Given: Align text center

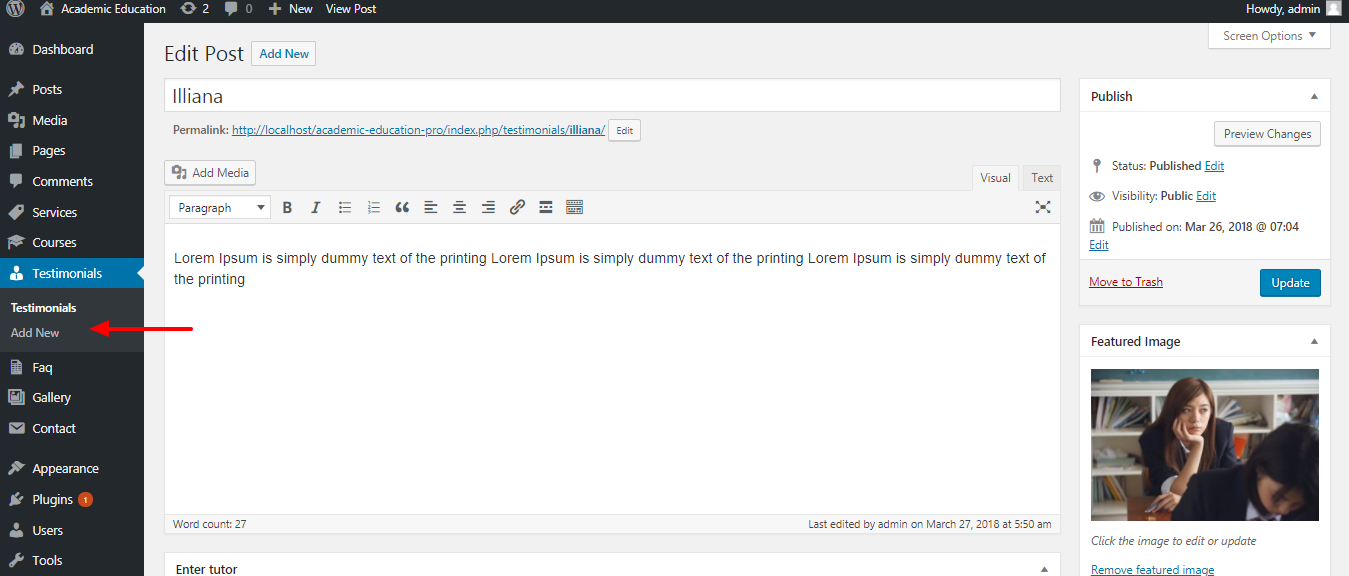Looking at the screenshot, I should click(460, 207).
